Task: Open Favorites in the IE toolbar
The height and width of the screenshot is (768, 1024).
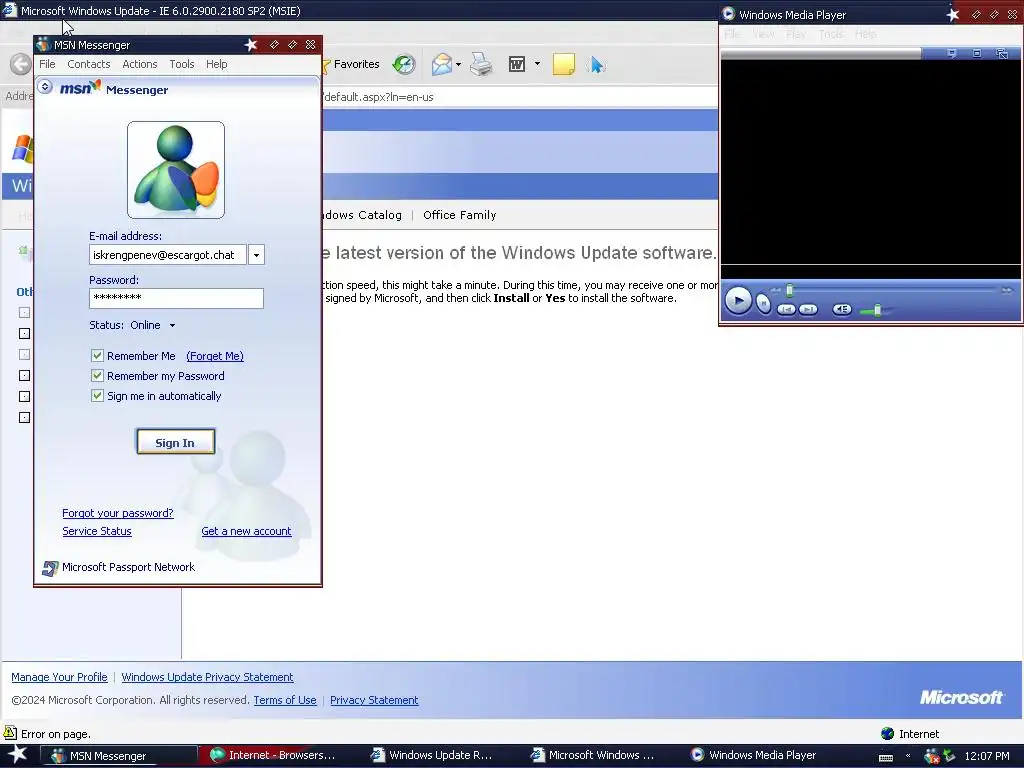Action: 351,64
